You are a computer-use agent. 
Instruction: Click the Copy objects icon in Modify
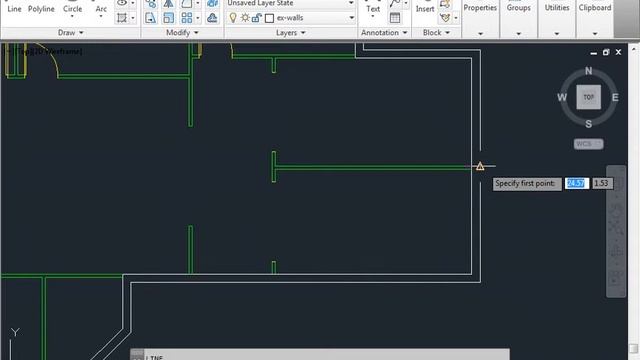[x=151, y=4]
